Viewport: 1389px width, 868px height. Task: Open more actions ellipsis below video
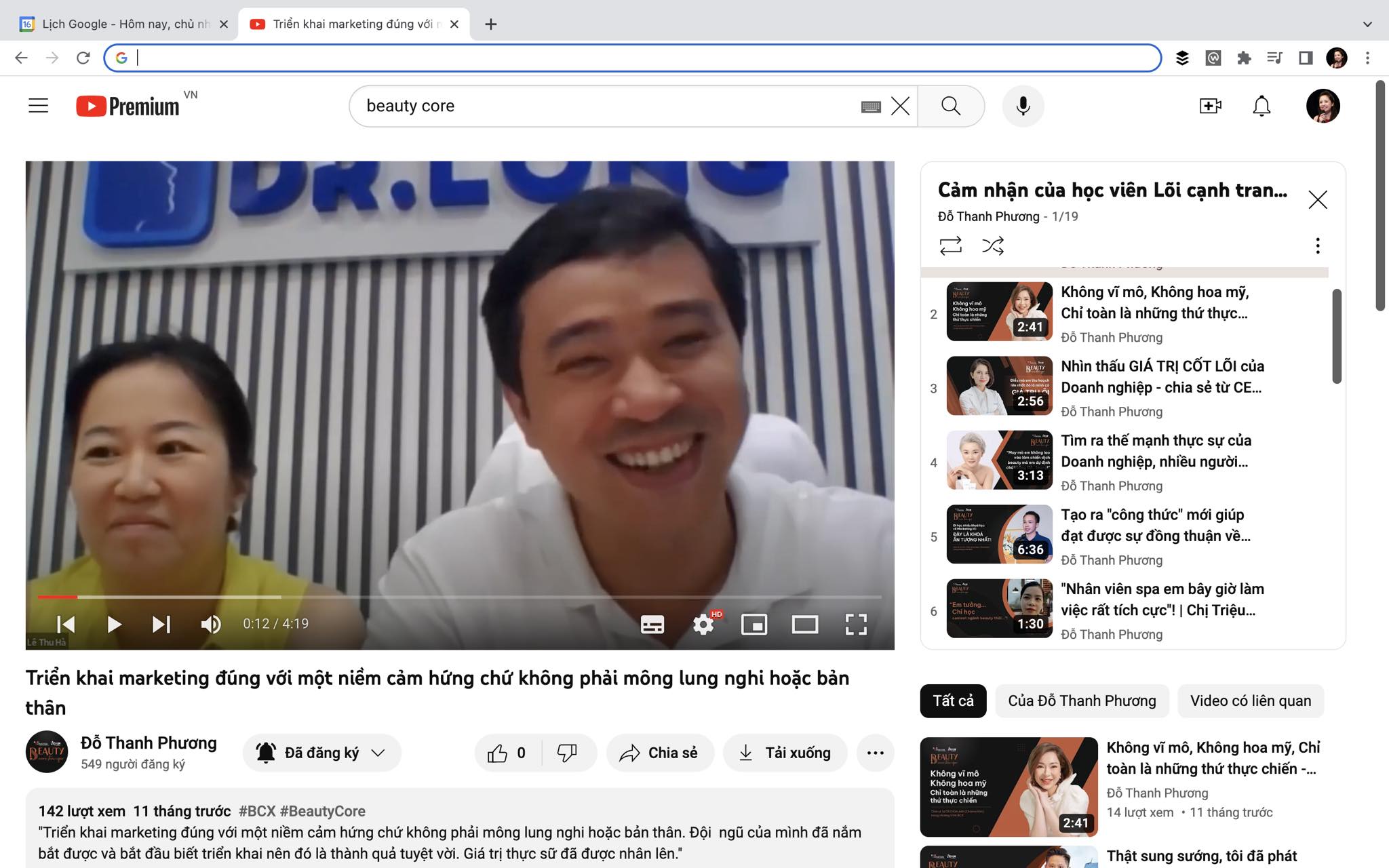[875, 753]
